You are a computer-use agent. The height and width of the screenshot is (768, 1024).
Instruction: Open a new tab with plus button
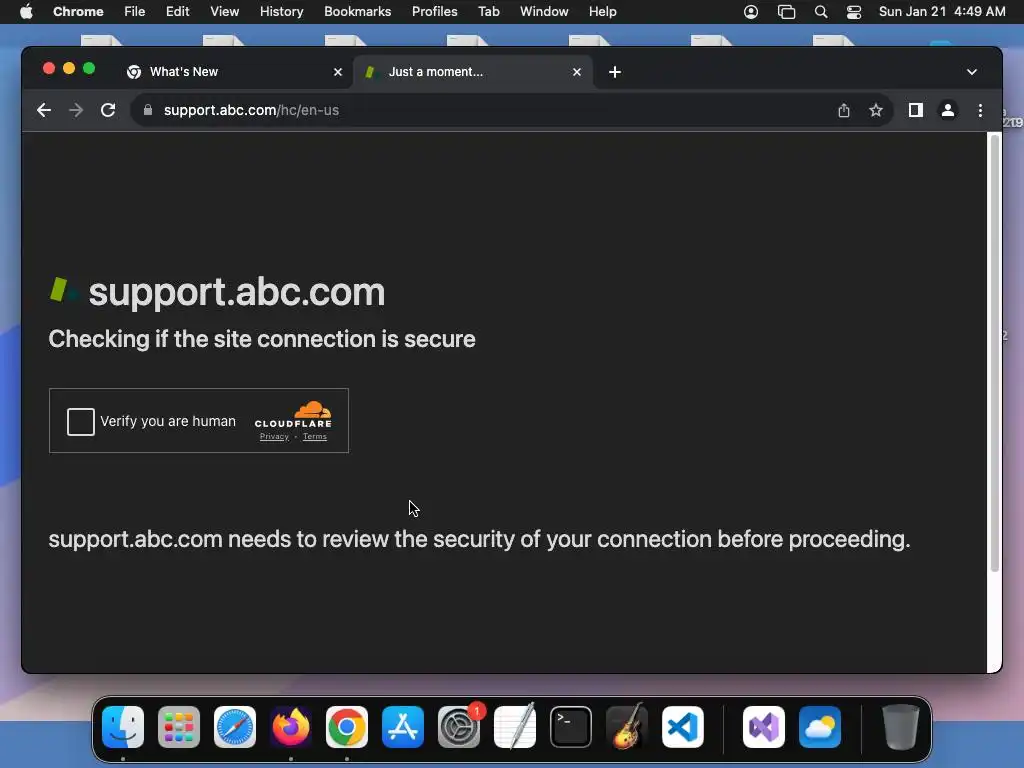pos(615,72)
